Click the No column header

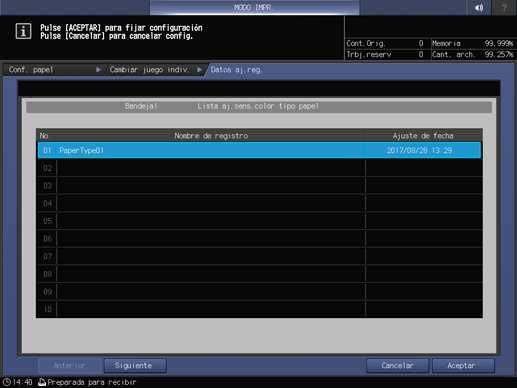click(46, 136)
